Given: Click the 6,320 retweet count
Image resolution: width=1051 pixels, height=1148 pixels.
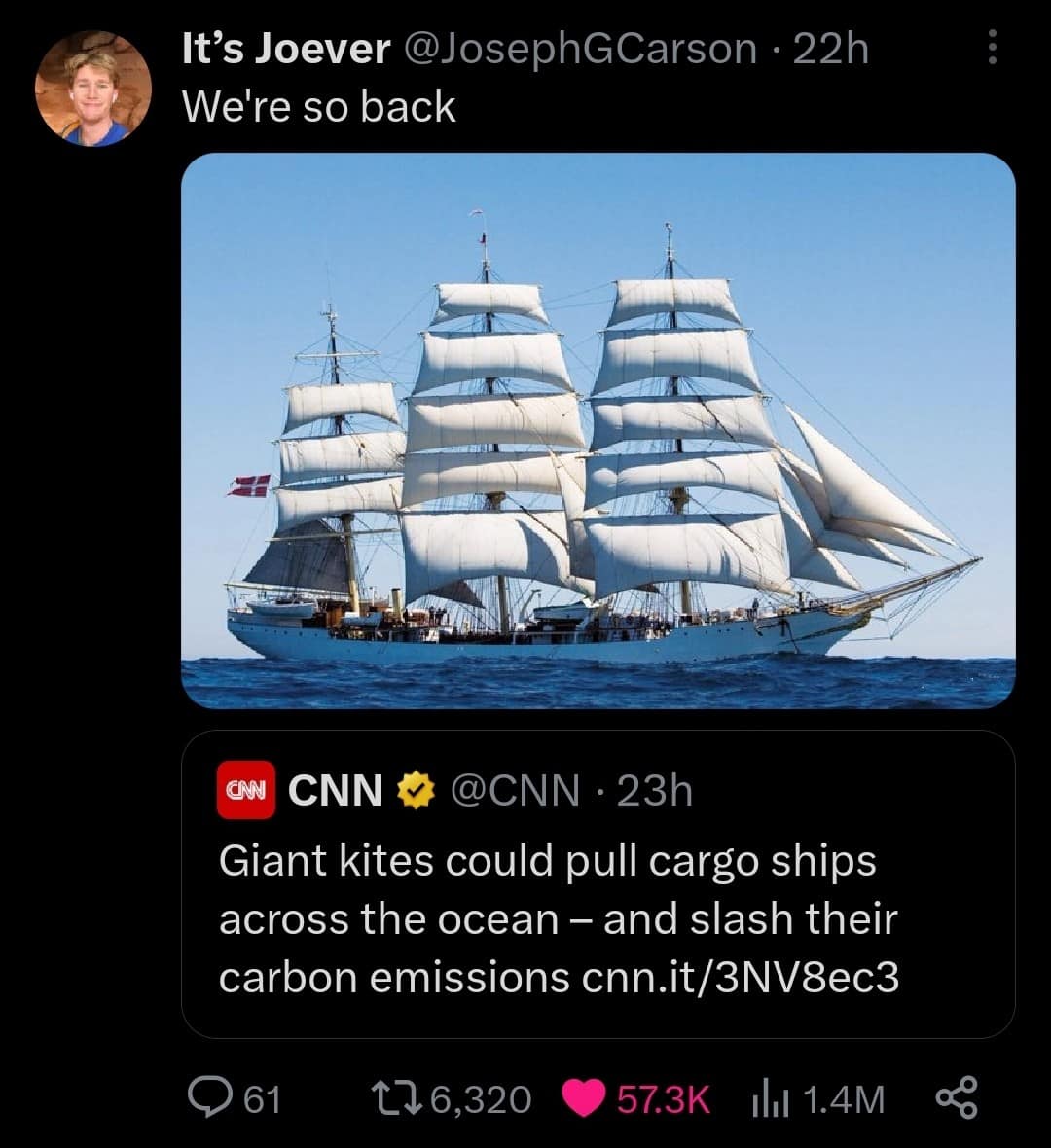Looking at the screenshot, I should 480,1099.
